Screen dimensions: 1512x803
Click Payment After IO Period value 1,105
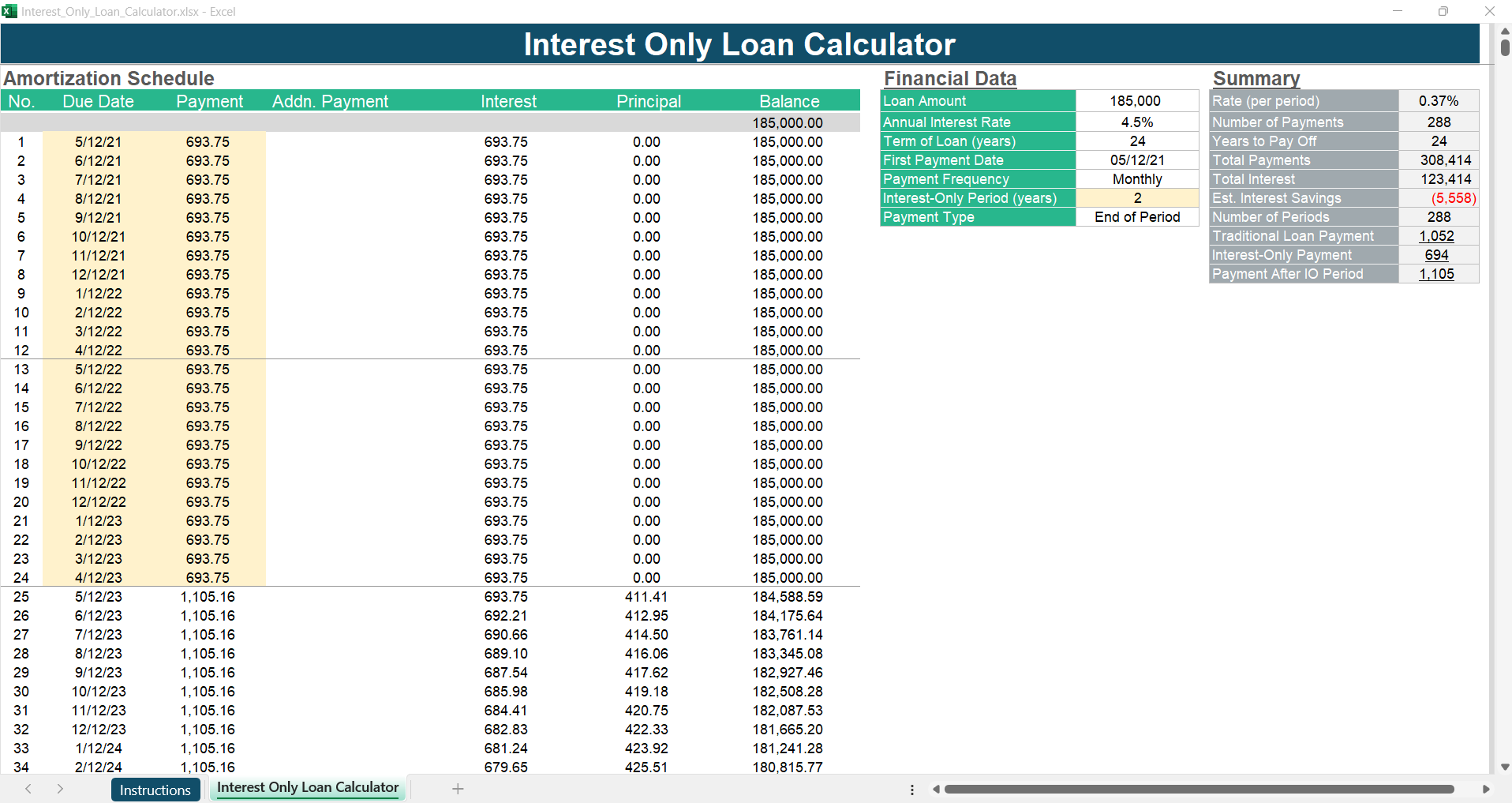coord(1436,274)
